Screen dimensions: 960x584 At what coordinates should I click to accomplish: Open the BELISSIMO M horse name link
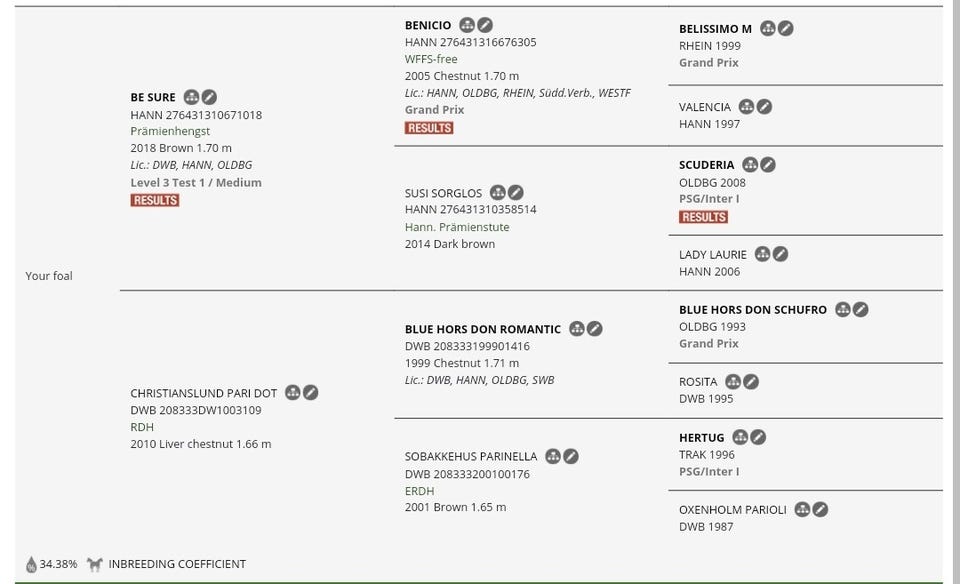point(715,29)
